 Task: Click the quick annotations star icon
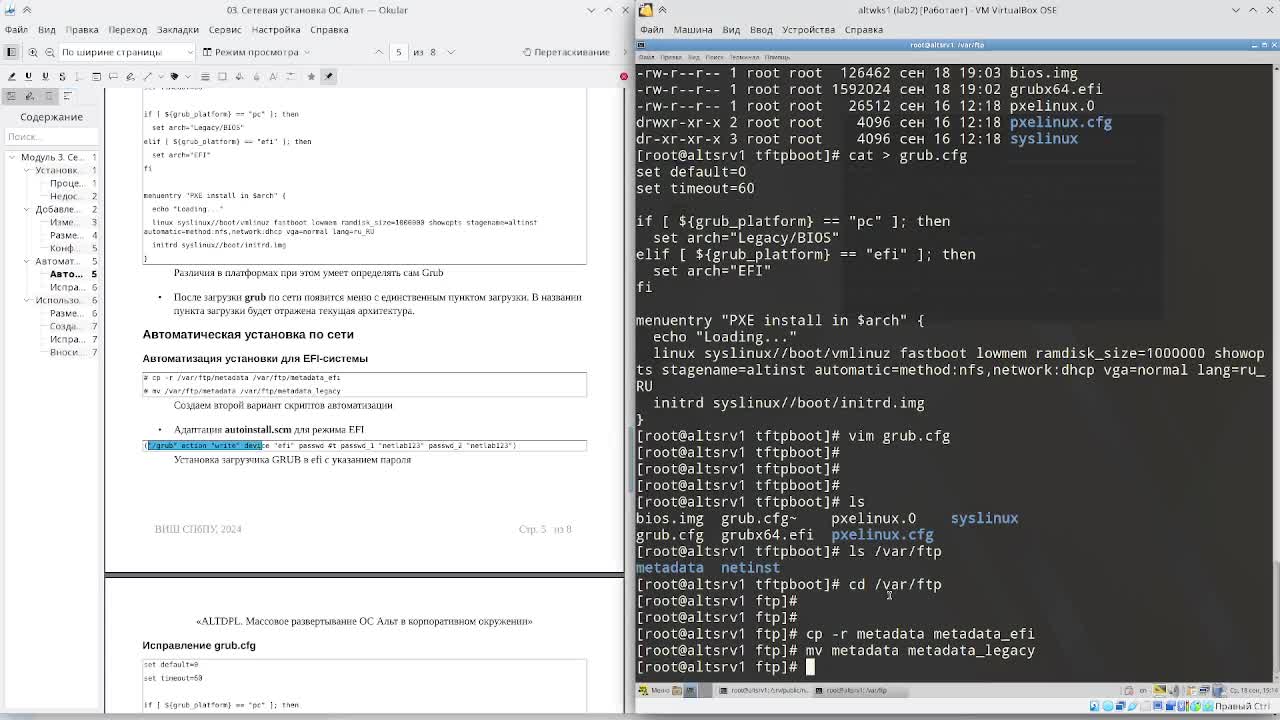[311, 76]
